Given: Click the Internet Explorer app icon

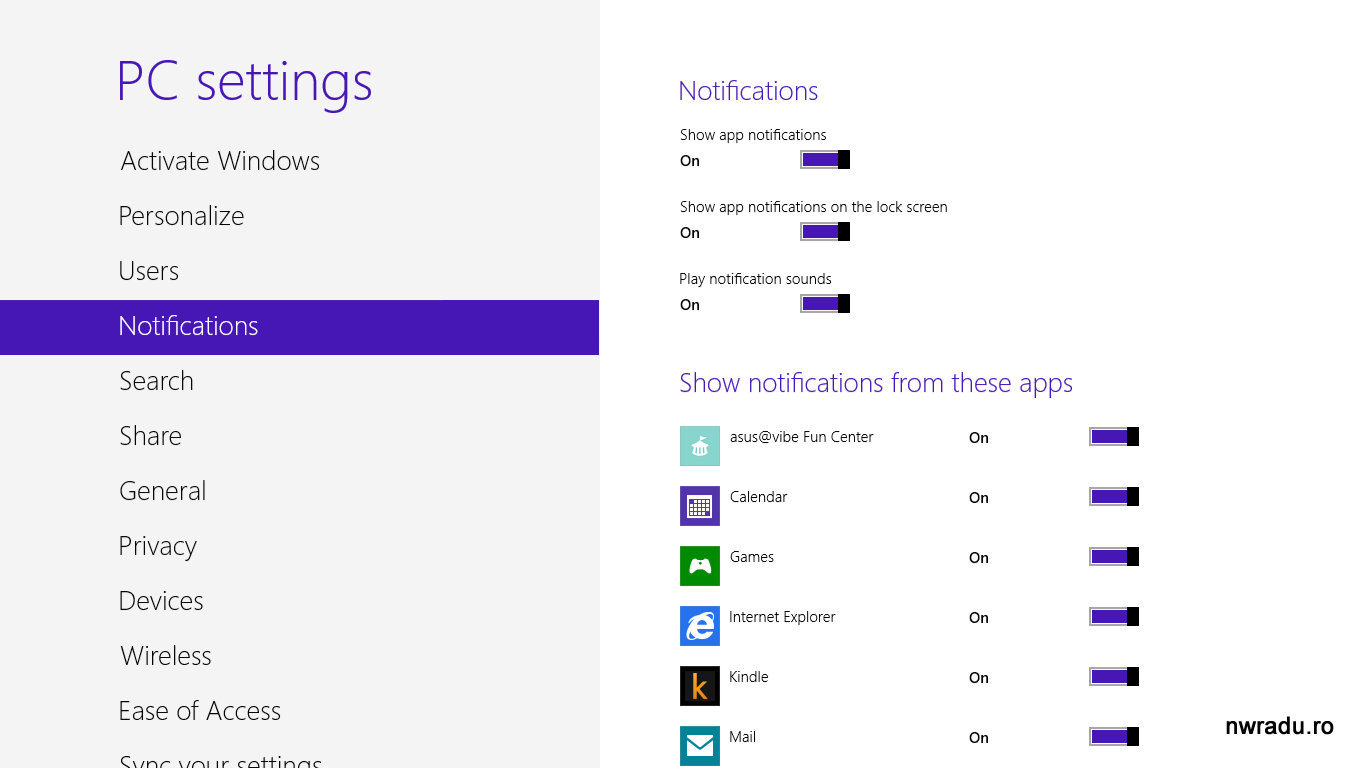Looking at the screenshot, I should pos(699,626).
